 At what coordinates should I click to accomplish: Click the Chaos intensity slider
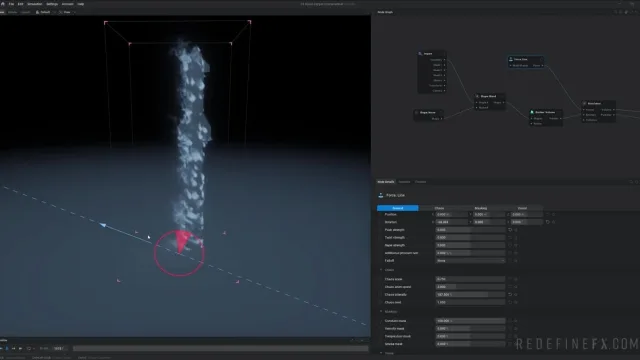coord(470,294)
